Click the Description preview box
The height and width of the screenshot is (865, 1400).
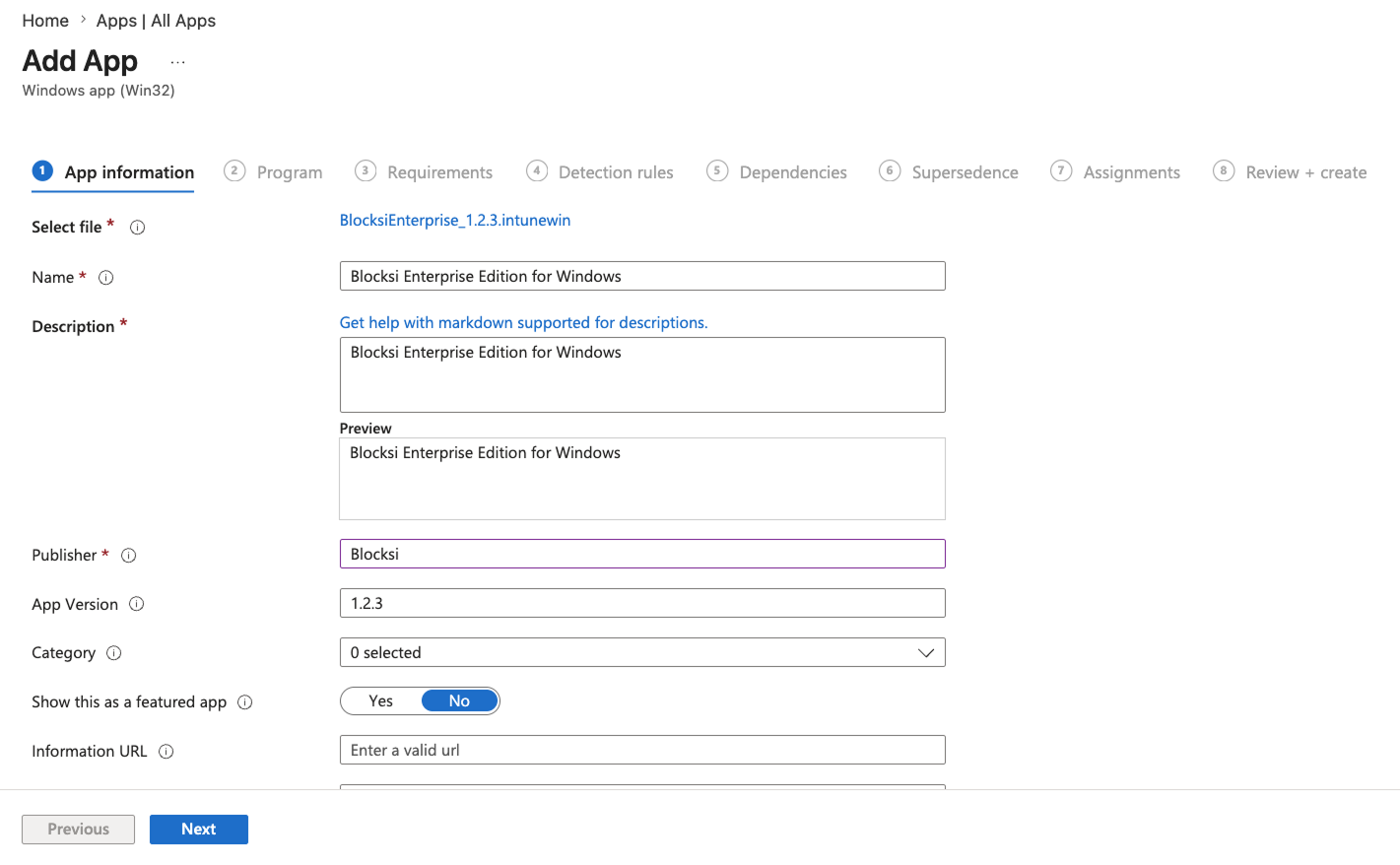[x=642, y=479]
